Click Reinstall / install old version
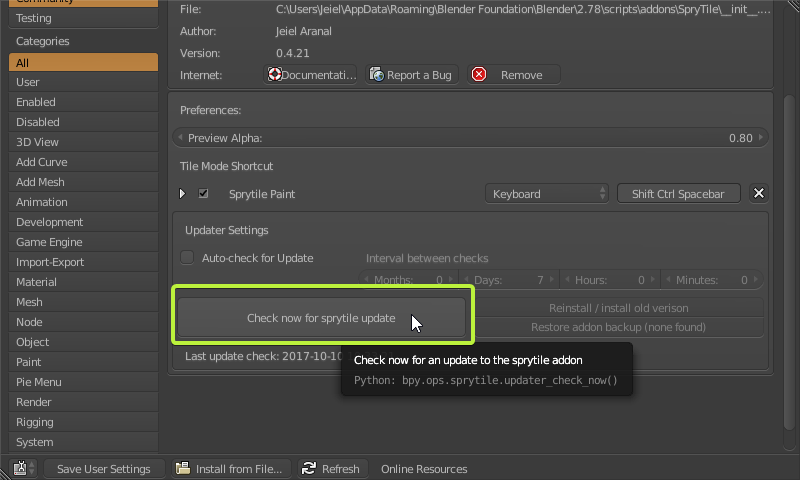This screenshot has height=480, width=800. tap(618, 308)
